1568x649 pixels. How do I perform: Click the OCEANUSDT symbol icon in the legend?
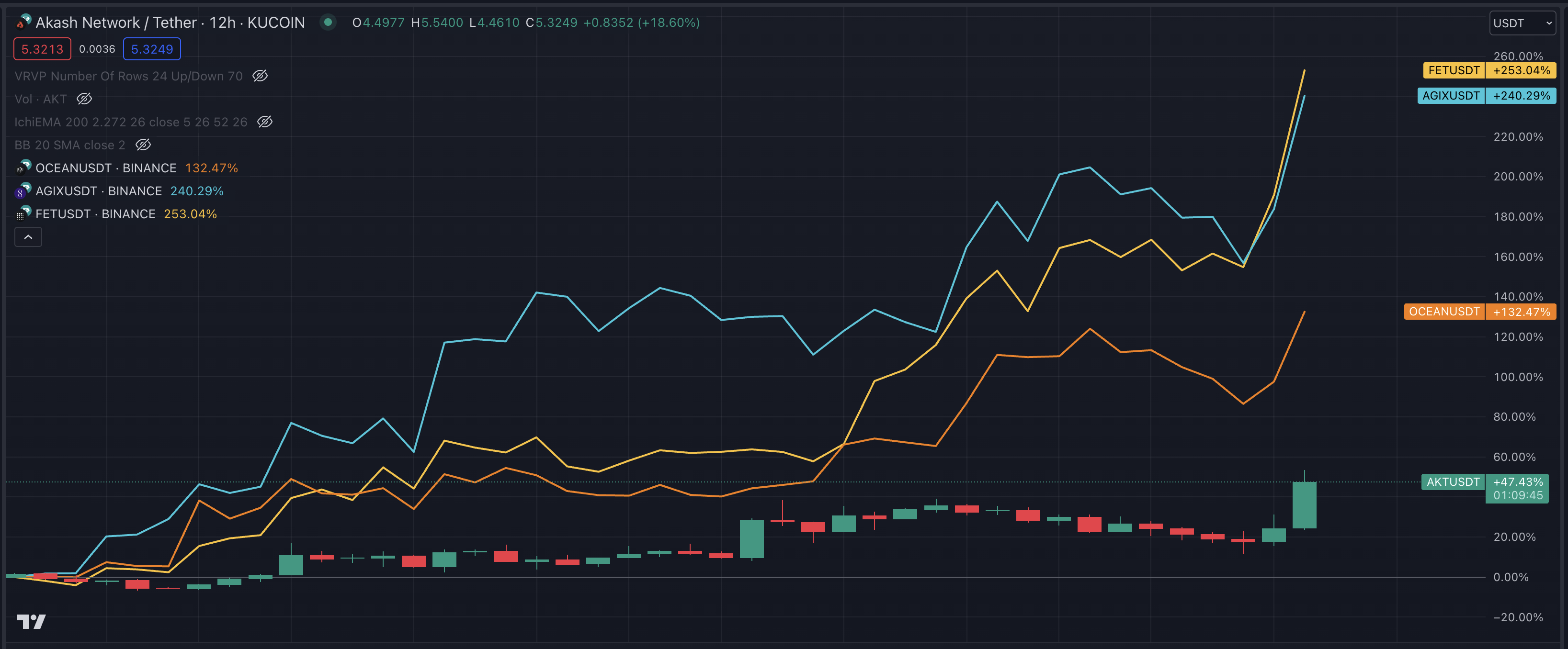[x=23, y=168]
